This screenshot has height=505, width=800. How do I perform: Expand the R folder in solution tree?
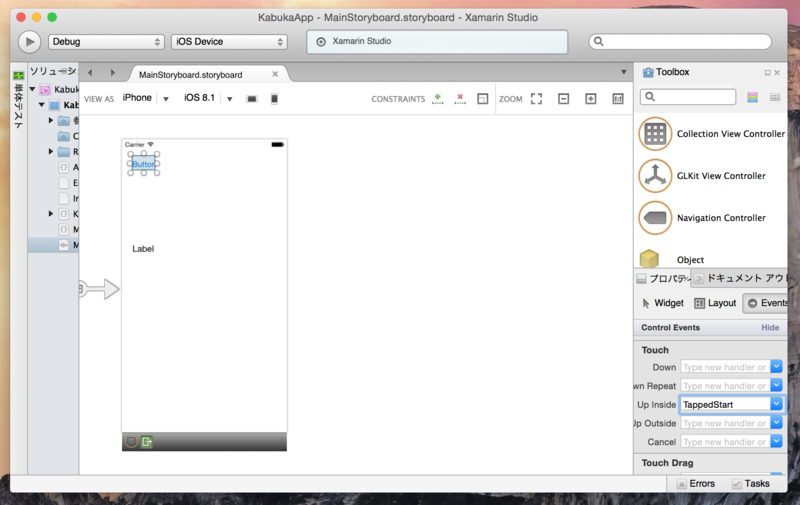point(51,152)
